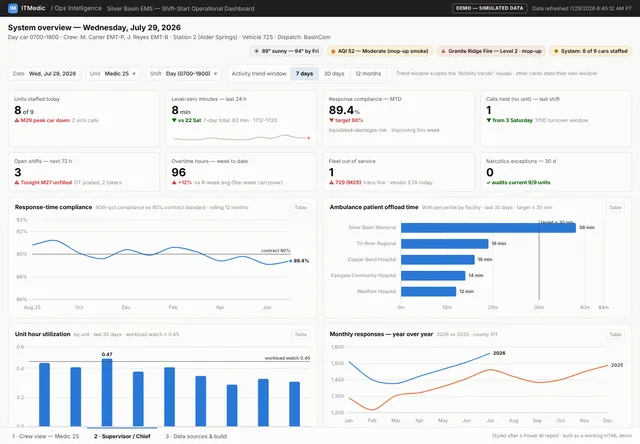Viewport: 640px width, 444px height.
Task: Click the green down arrow beside from 3 Saturday
Action: [x=489, y=120]
